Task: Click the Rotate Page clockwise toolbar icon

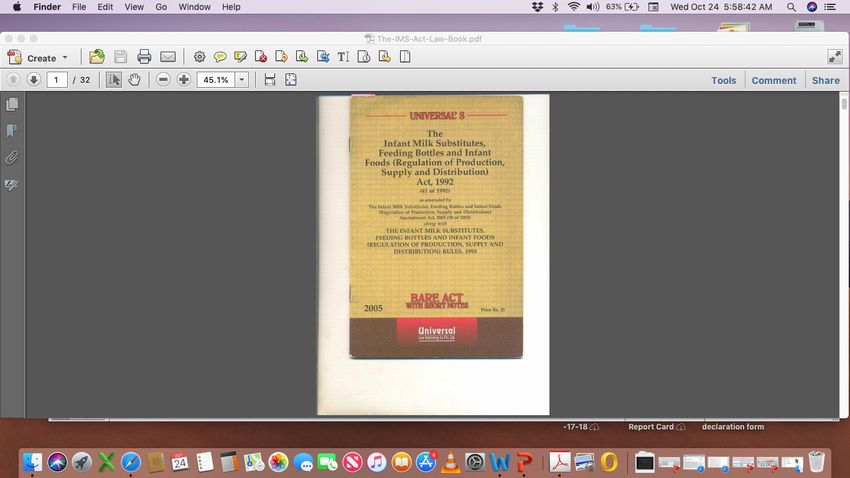Action: 364,57
